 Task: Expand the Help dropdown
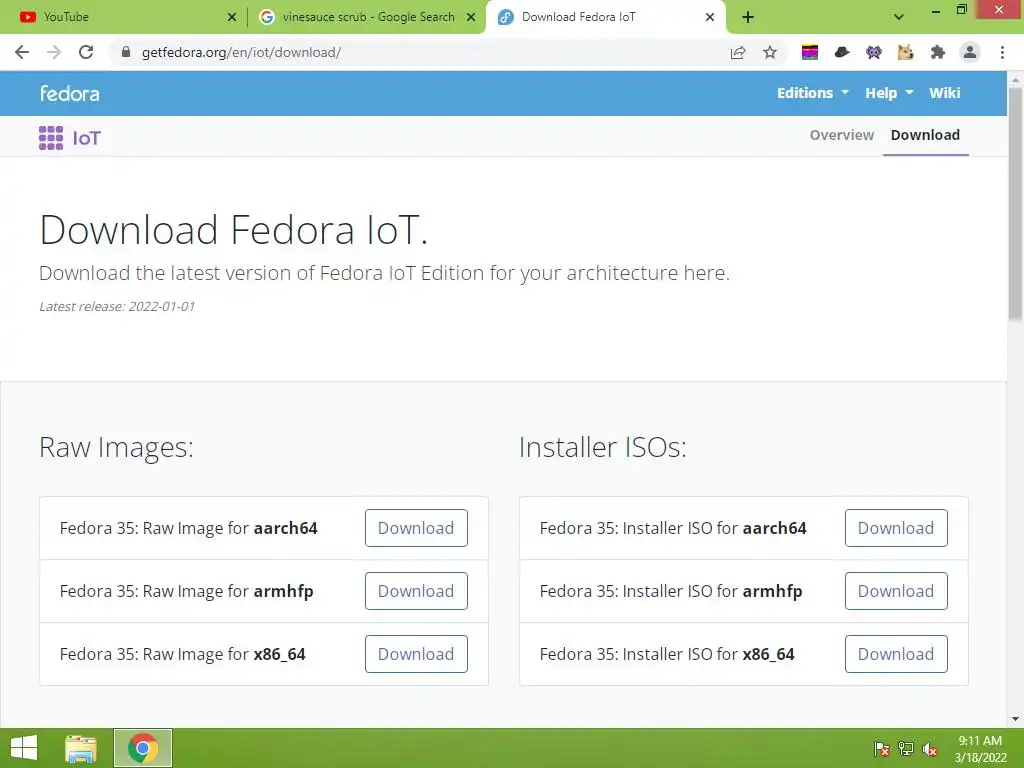click(x=889, y=93)
